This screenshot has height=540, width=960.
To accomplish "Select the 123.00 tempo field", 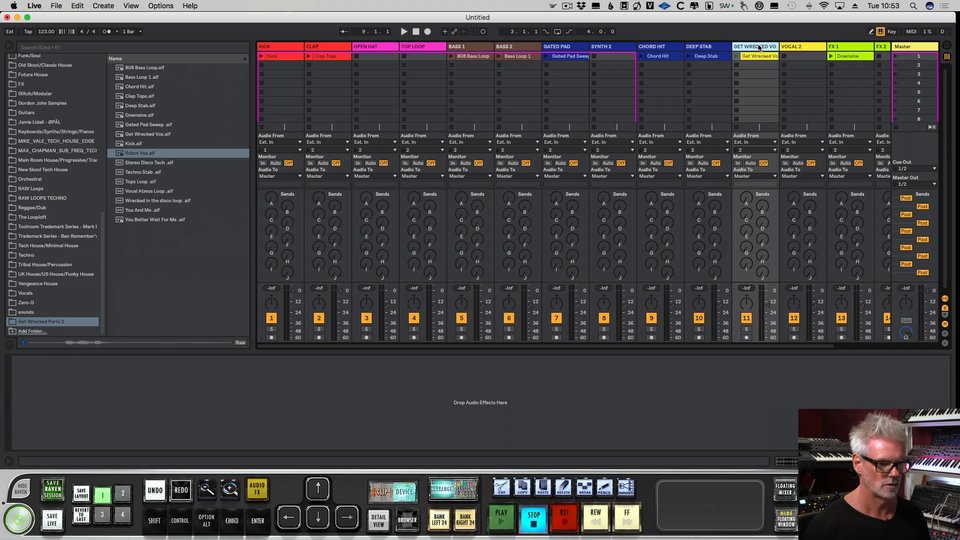I will pyautogui.click(x=46, y=31).
